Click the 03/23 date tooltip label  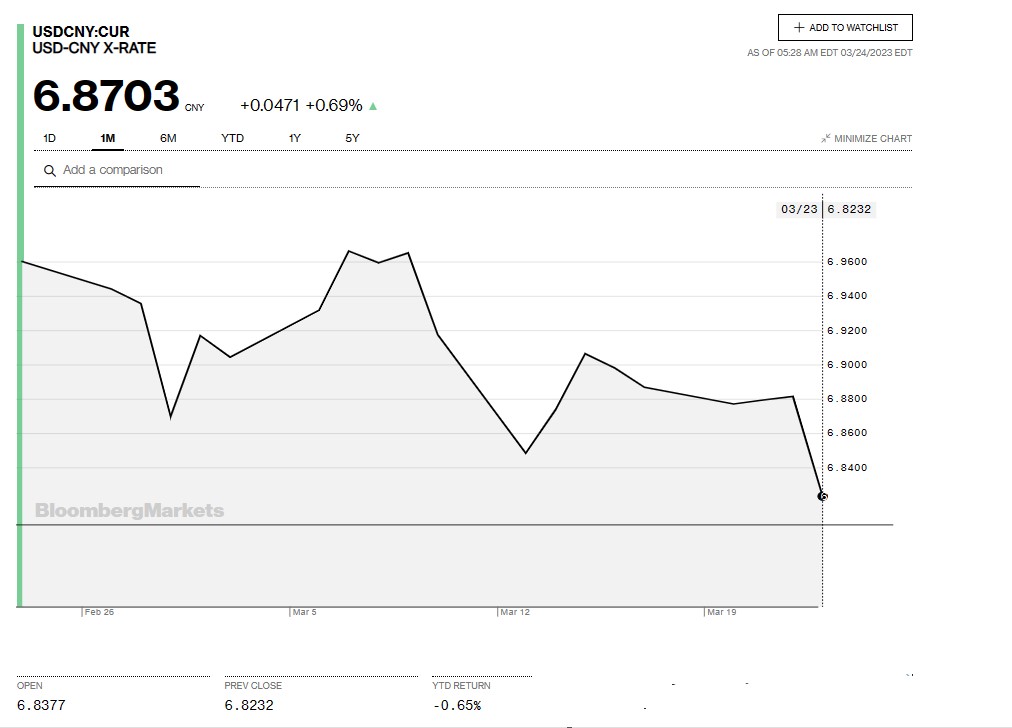(x=799, y=209)
